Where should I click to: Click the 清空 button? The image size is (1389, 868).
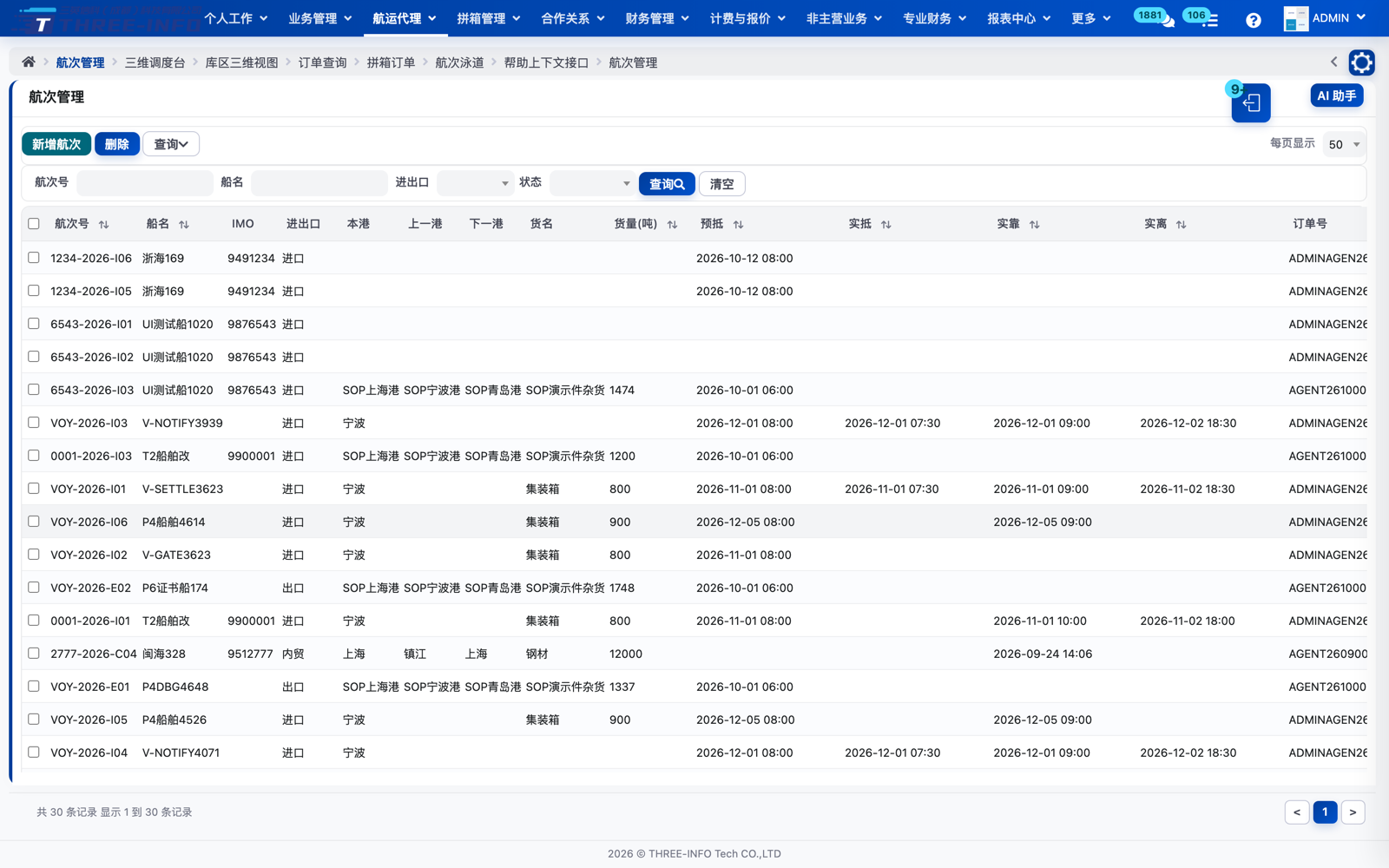pos(722,184)
